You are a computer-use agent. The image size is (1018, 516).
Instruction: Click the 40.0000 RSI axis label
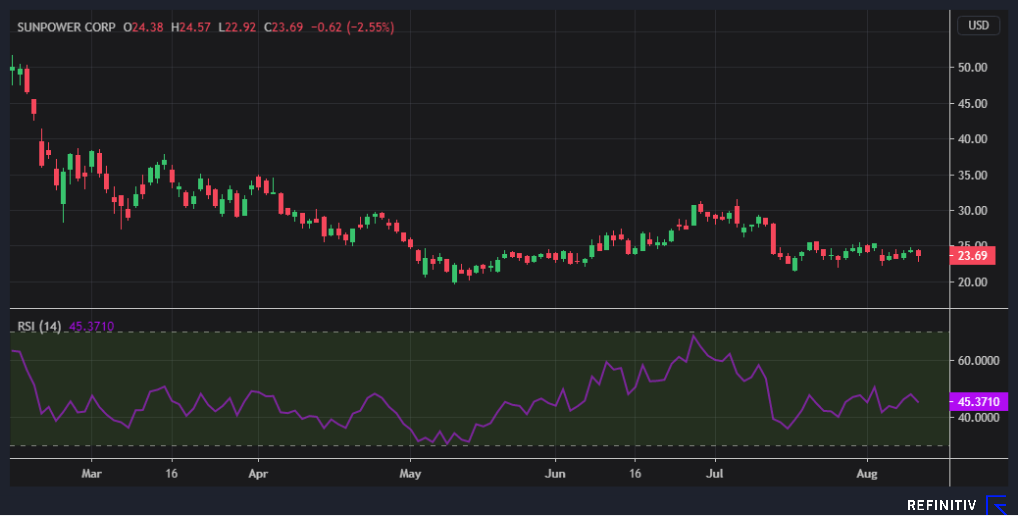978,417
